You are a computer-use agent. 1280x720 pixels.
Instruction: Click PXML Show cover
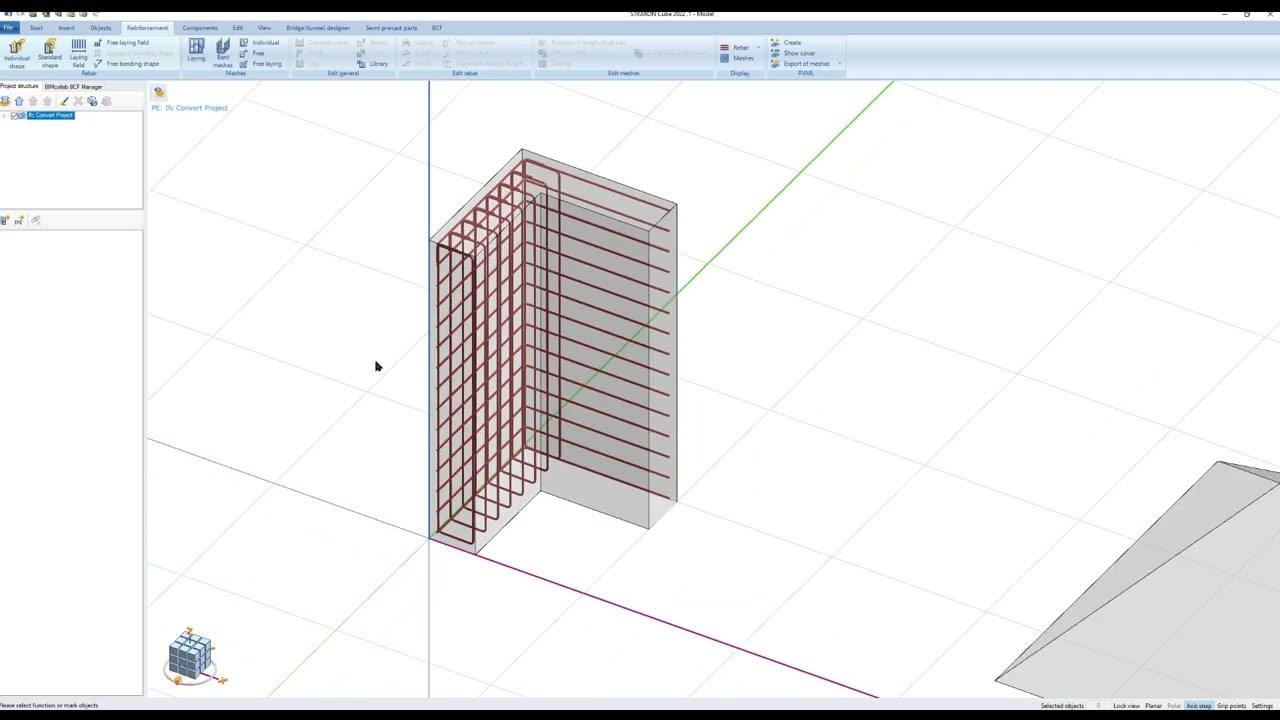pyautogui.click(x=793, y=53)
